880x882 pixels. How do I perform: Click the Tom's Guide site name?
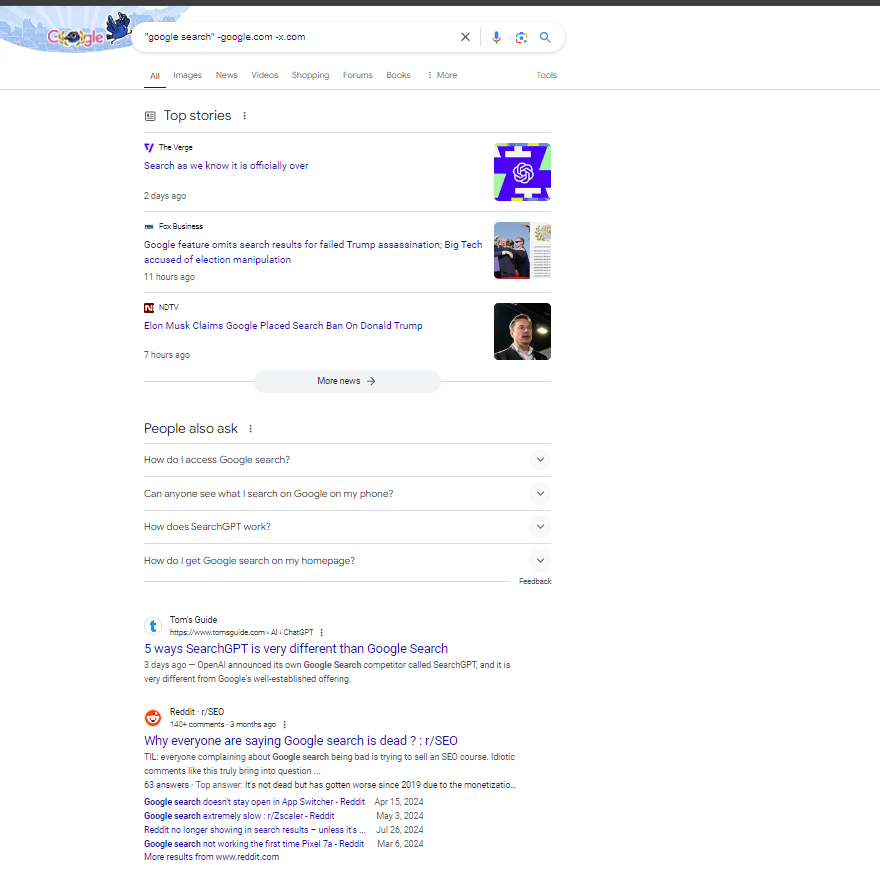coord(194,620)
